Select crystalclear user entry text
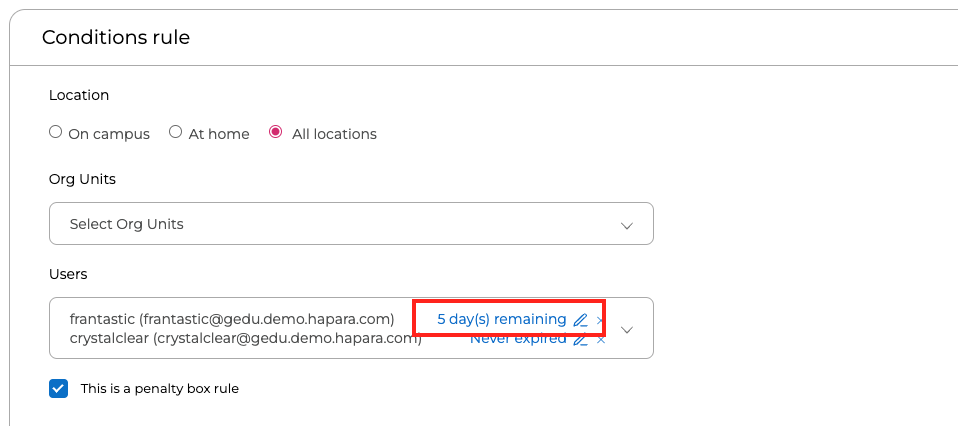Image resolution: width=958 pixels, height=426 pixels. 246,339
